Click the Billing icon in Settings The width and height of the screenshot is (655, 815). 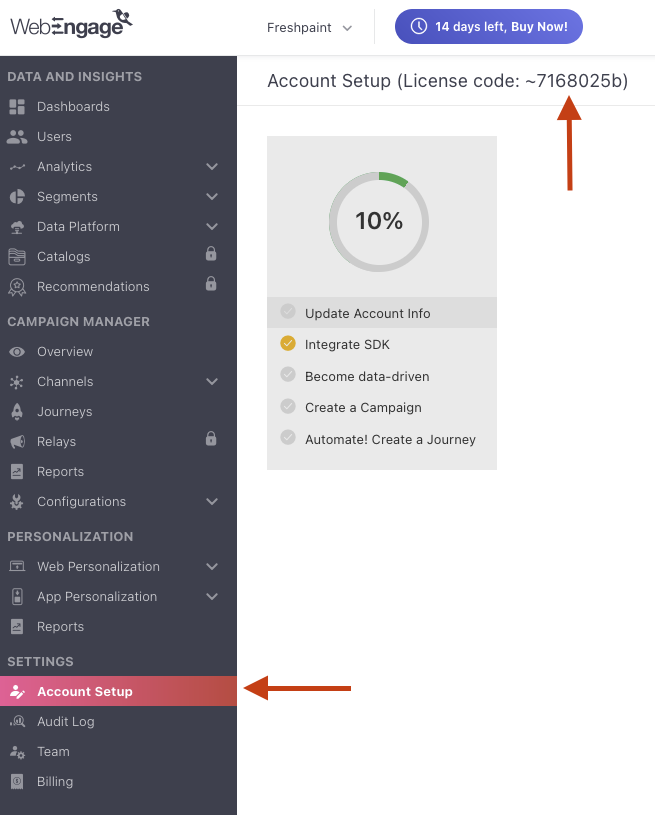(17, 782)
